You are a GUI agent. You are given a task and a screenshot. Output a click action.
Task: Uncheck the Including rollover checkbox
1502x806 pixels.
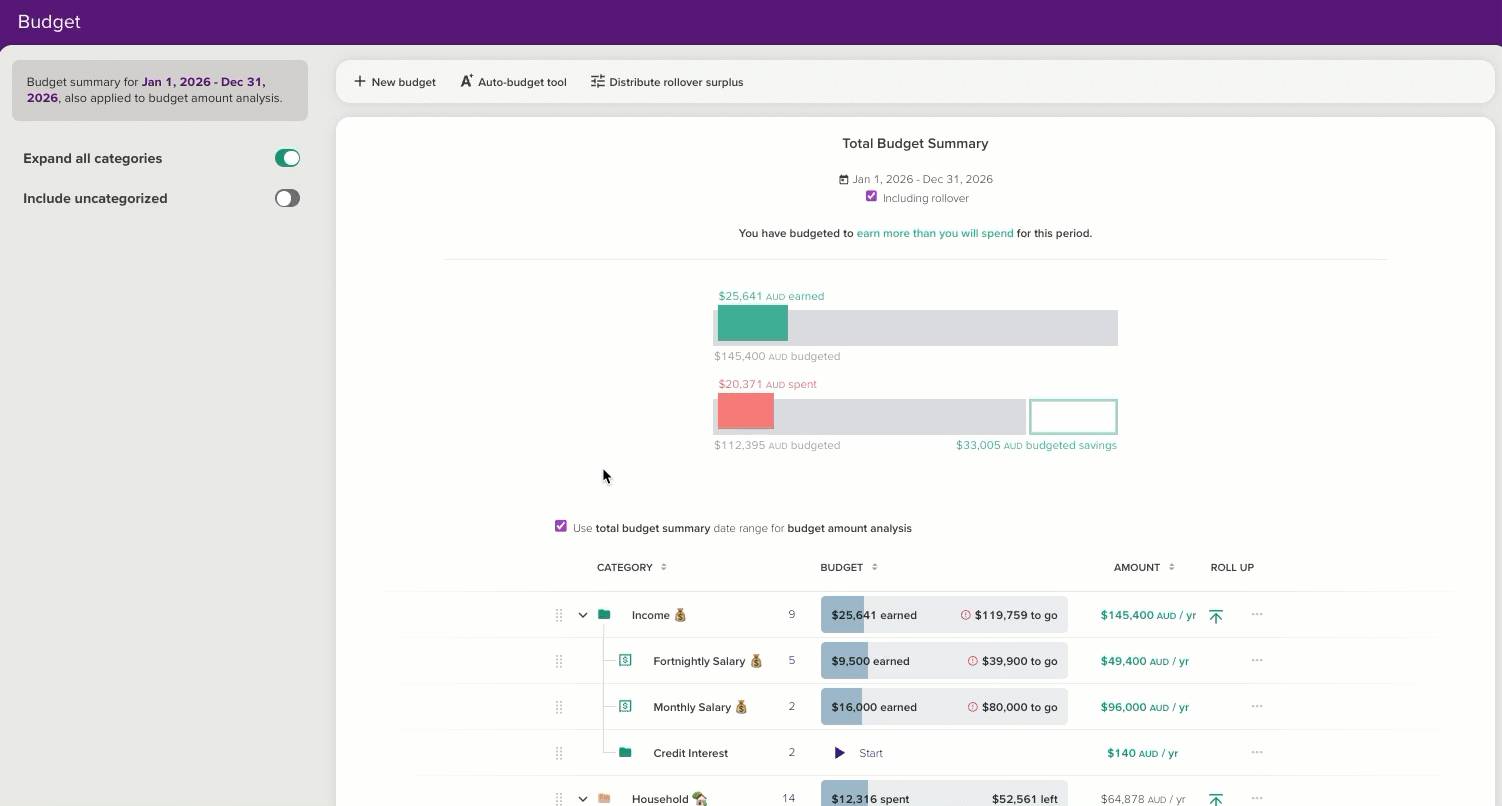(871, 197)
